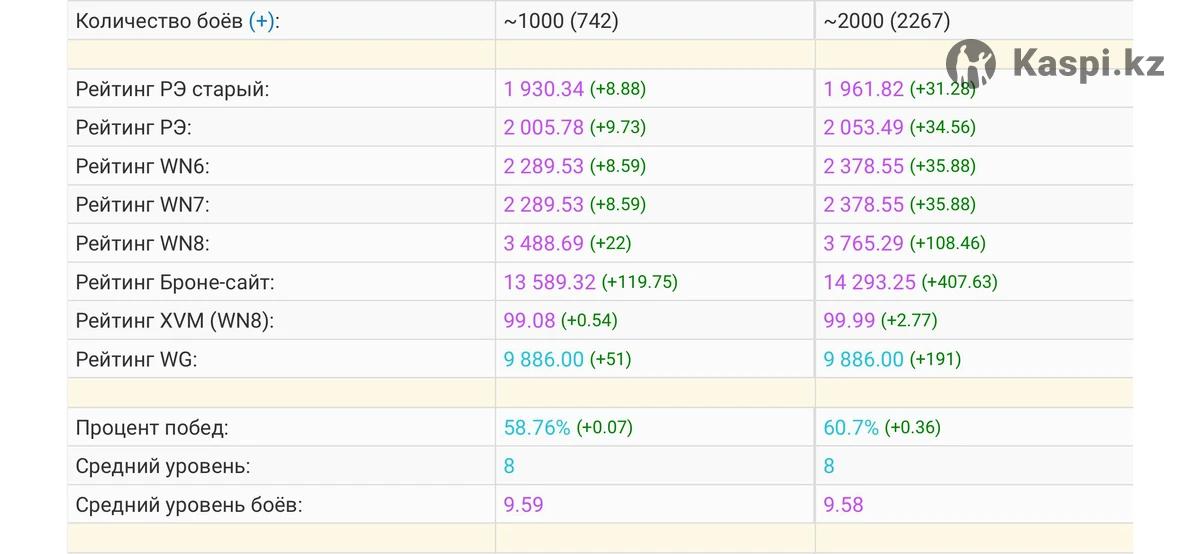Click the Броне-сайт value 14 293.25

point(870,282)
